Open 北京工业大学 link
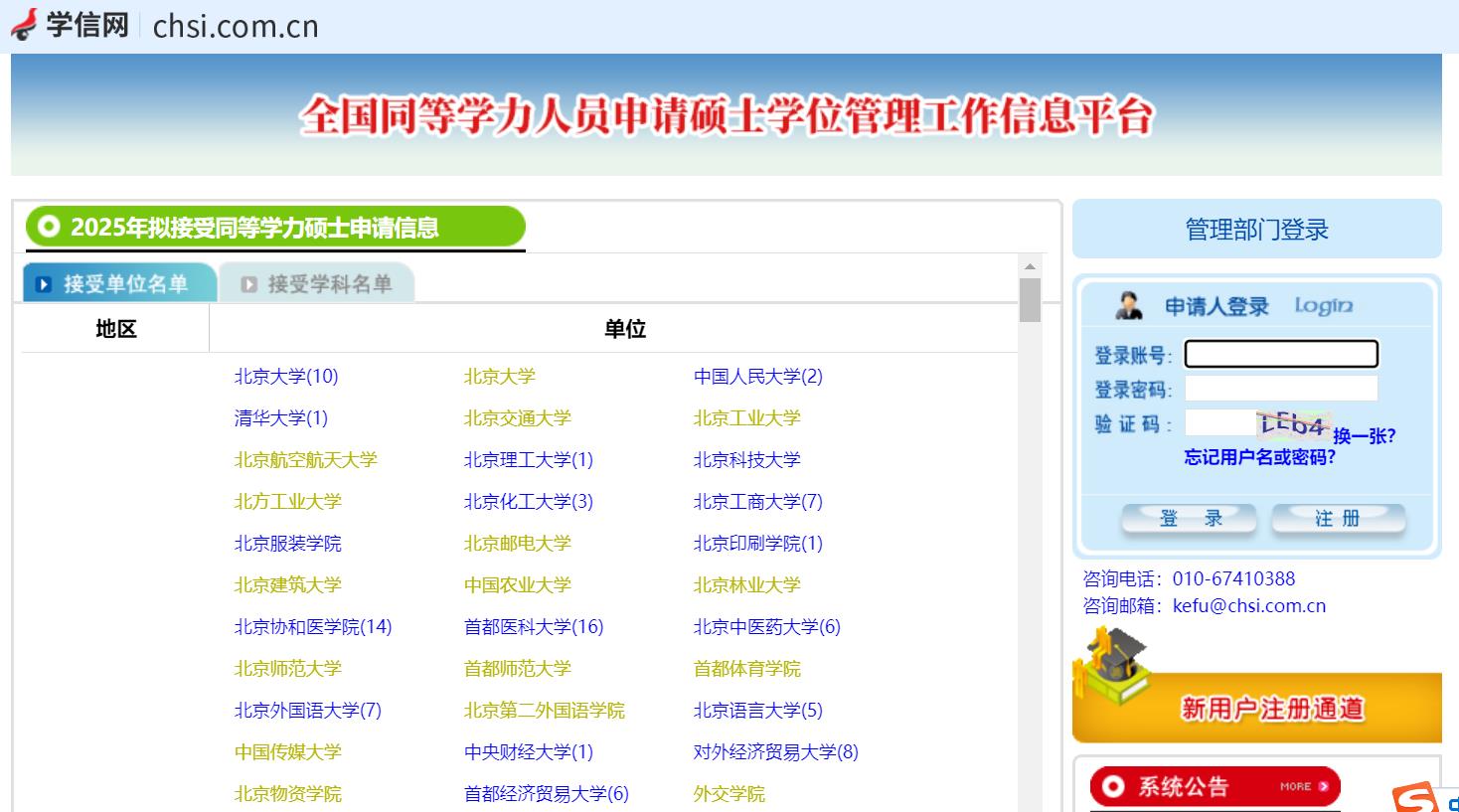Image resolution: width=1459 pixels, height=812 pixels. [747, 418]
